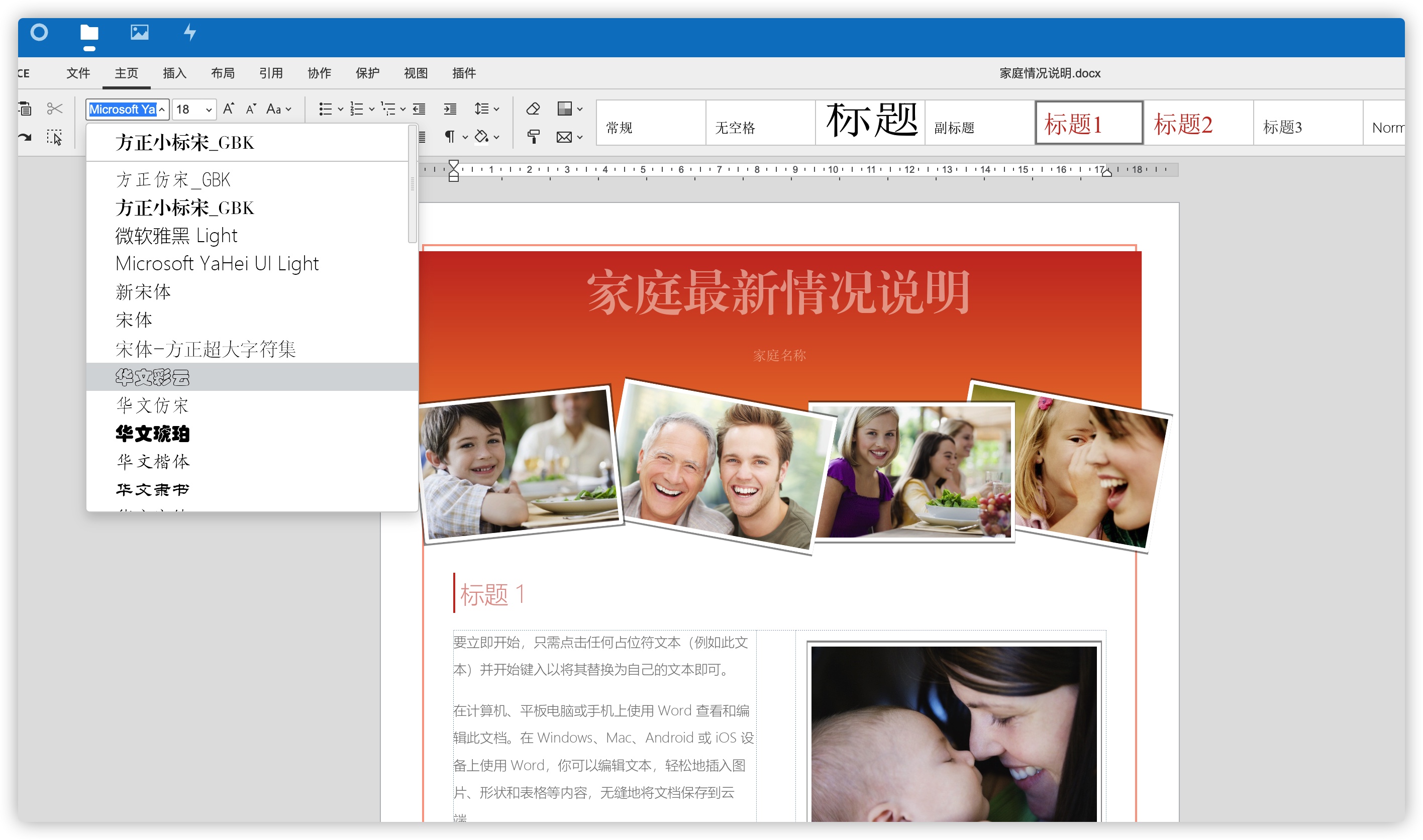Apply the 无空格 style
Screen dimensions: 1423x840
[760, 123]
